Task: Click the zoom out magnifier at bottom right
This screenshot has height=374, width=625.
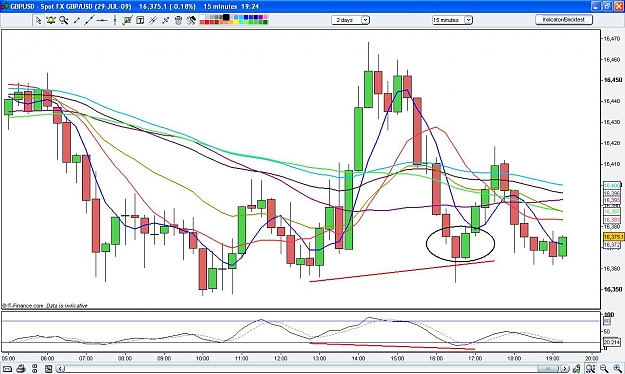Action: pos(604,368)
